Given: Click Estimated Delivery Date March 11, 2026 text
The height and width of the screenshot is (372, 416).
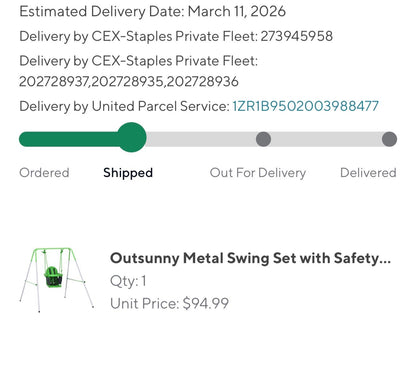Looking at the screenshot, I should [152, 11].
